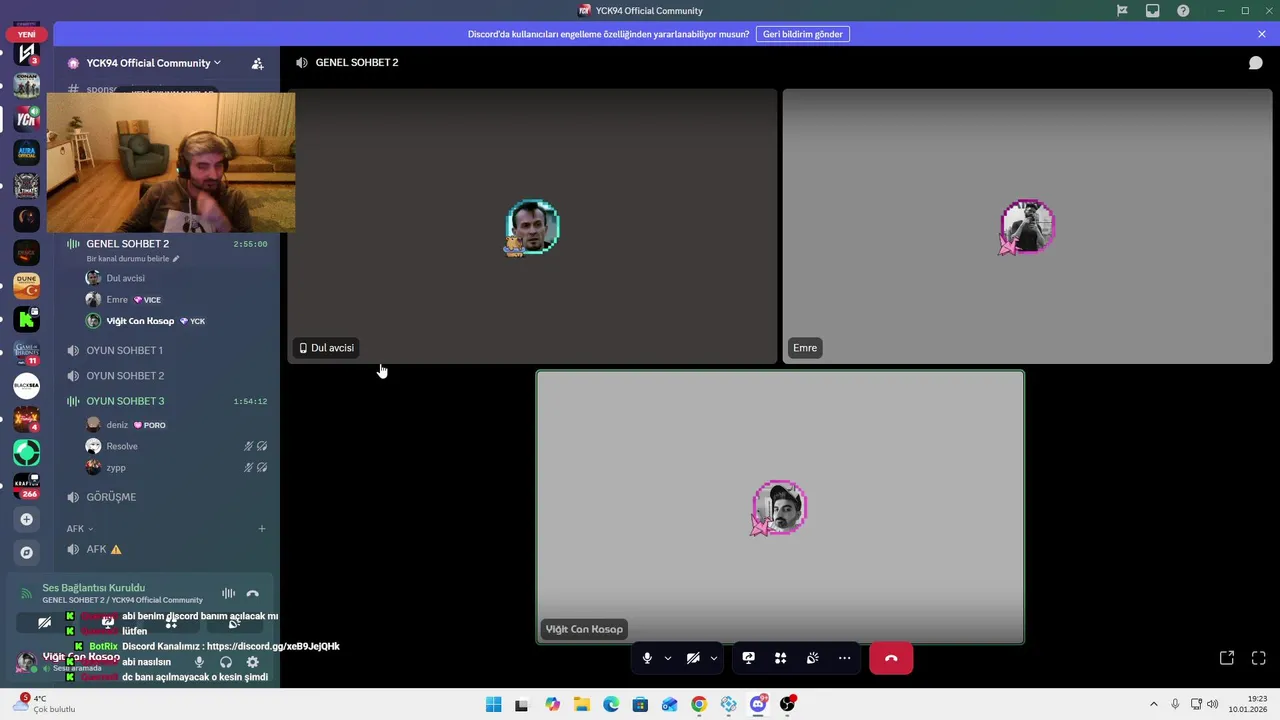Open File Explorer from taskbar

pos(582,704)
